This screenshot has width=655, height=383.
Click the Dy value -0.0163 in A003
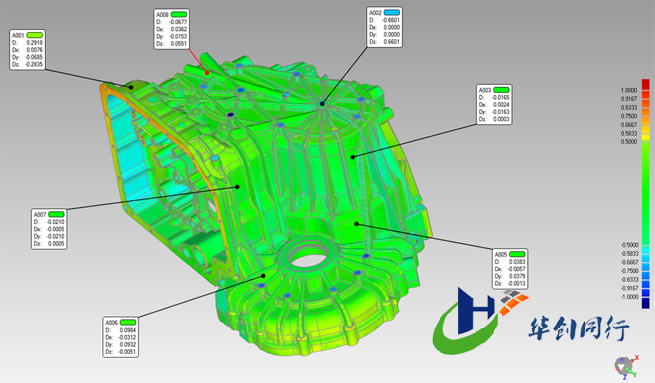click(500, 112)
